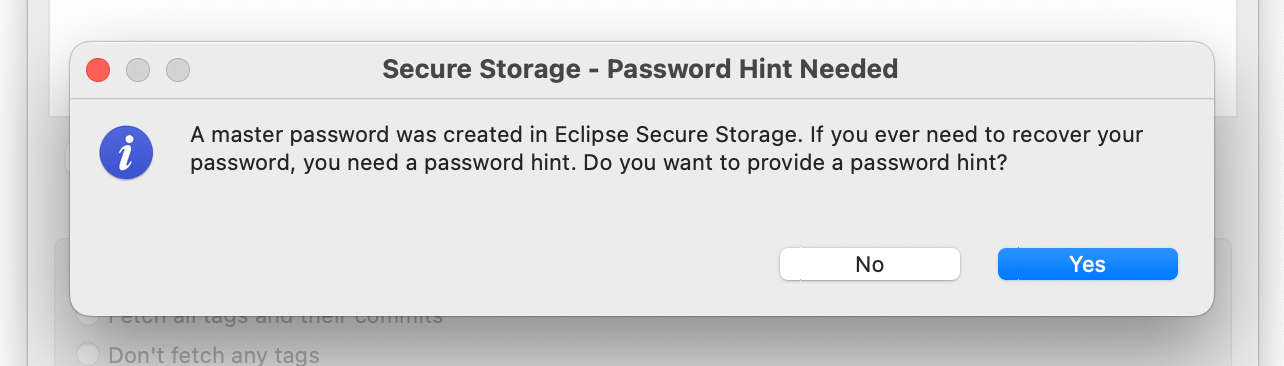Click the empty title bar area right of the title

tap(1050, 69)
